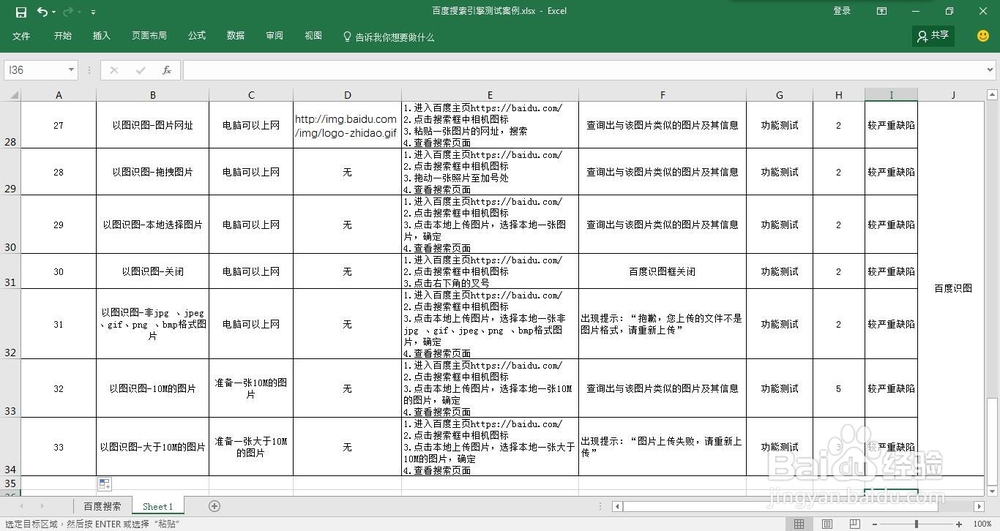Open the 公式 ribbon tab
The width and height of the screenshot is (1000, 531).
196,36
